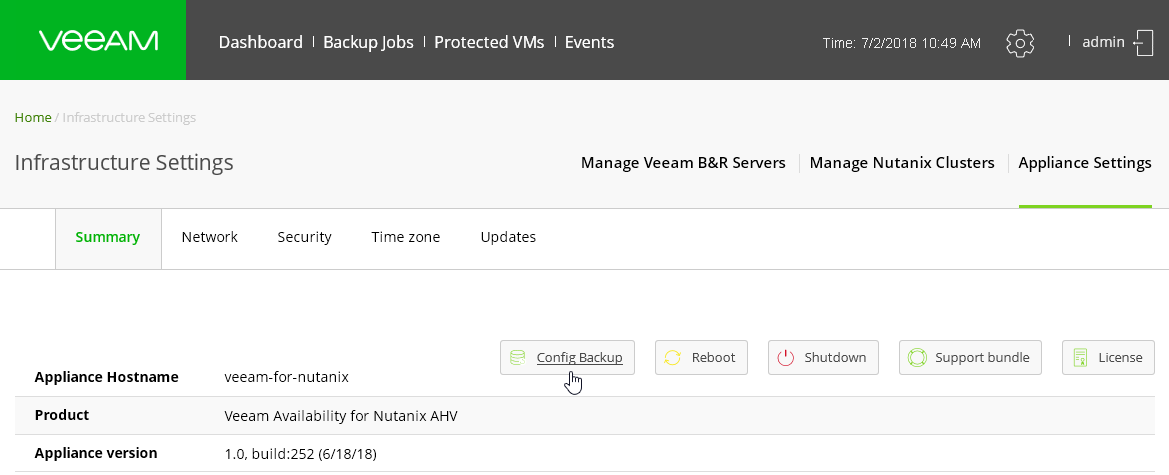Screen dimensions: 1169x475
Task: Click the Config Backup button label
Action: 579,358
